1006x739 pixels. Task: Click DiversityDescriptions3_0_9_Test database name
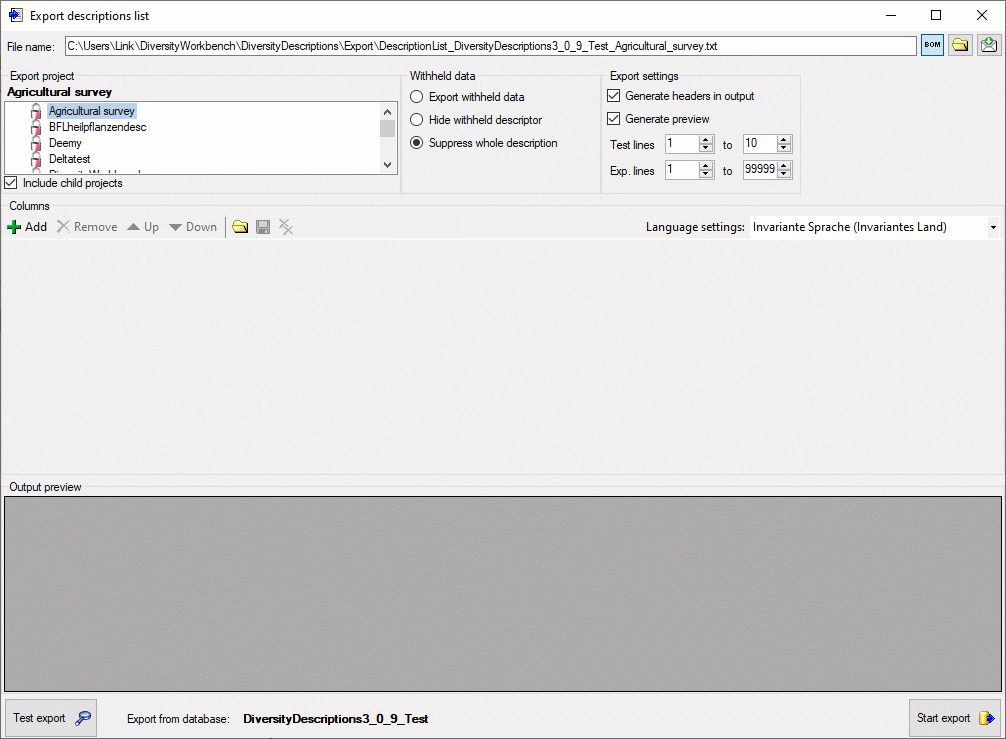[336, 718]
